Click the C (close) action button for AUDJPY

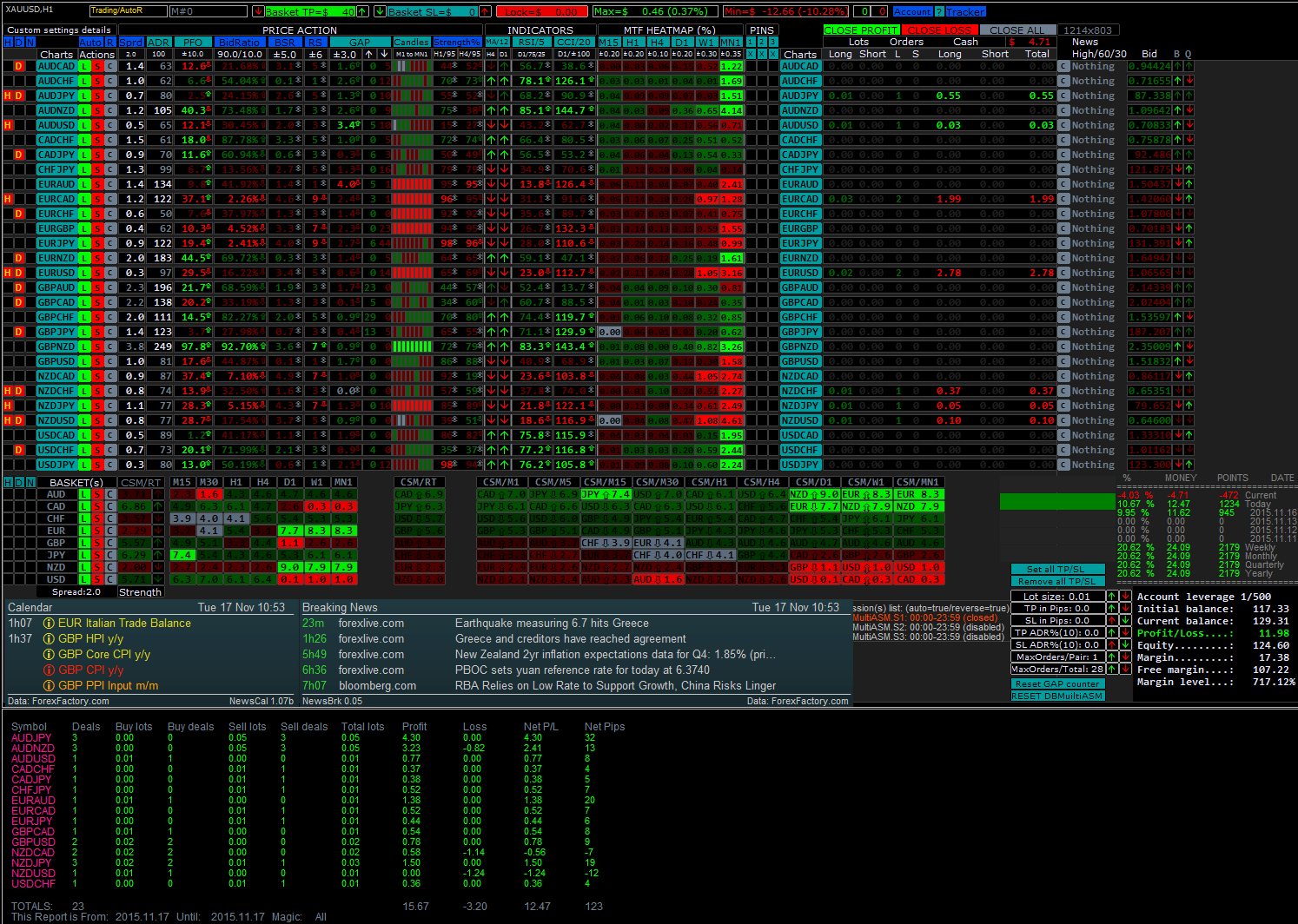(110, 96)
